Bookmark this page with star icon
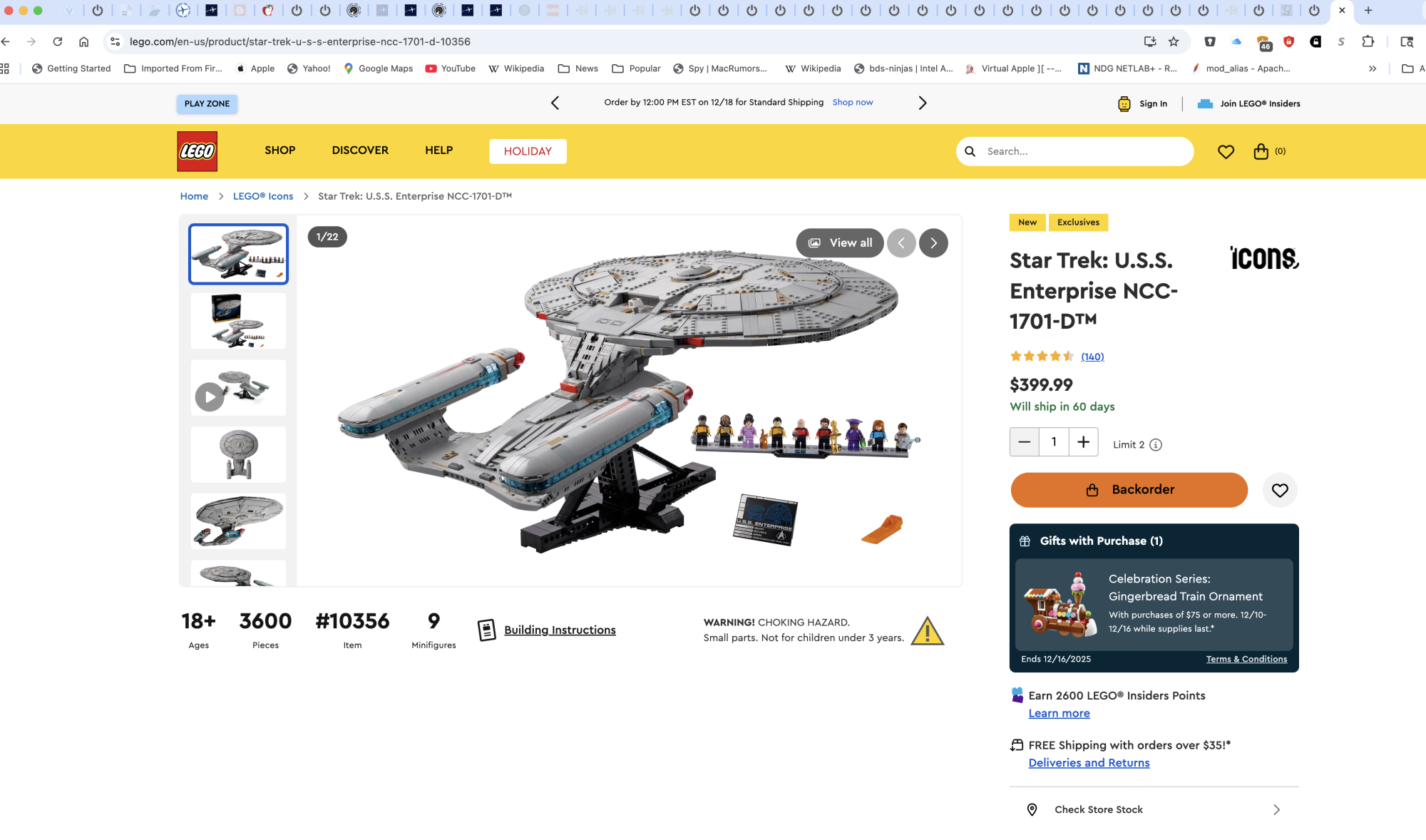Image resolution: width=1426 pixels, height=840 pixels. (1174, 41)
